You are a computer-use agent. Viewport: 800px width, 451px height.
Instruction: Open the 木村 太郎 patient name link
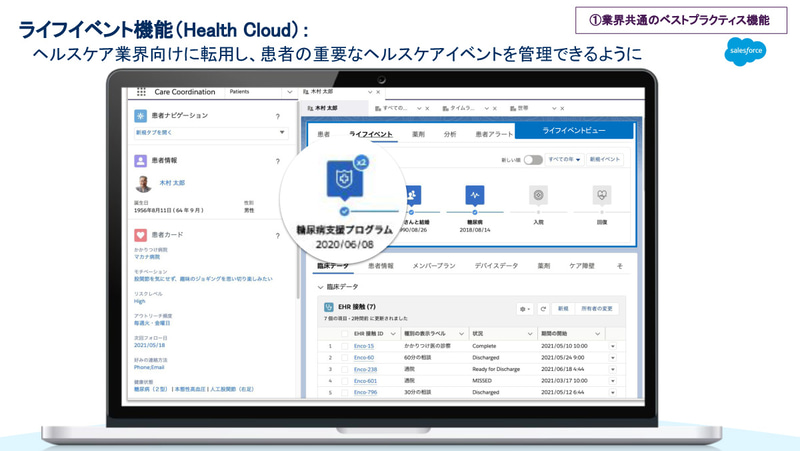click(x=172, y=183)
